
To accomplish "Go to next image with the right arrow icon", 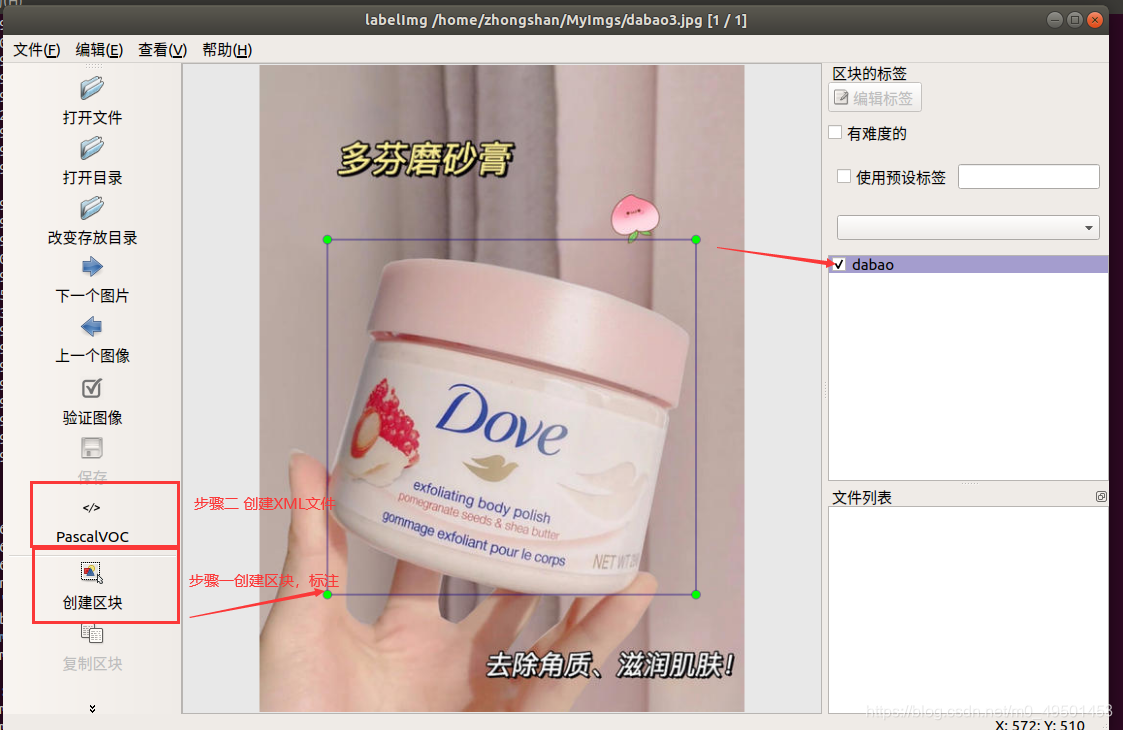I will click(x=92, y=267).
